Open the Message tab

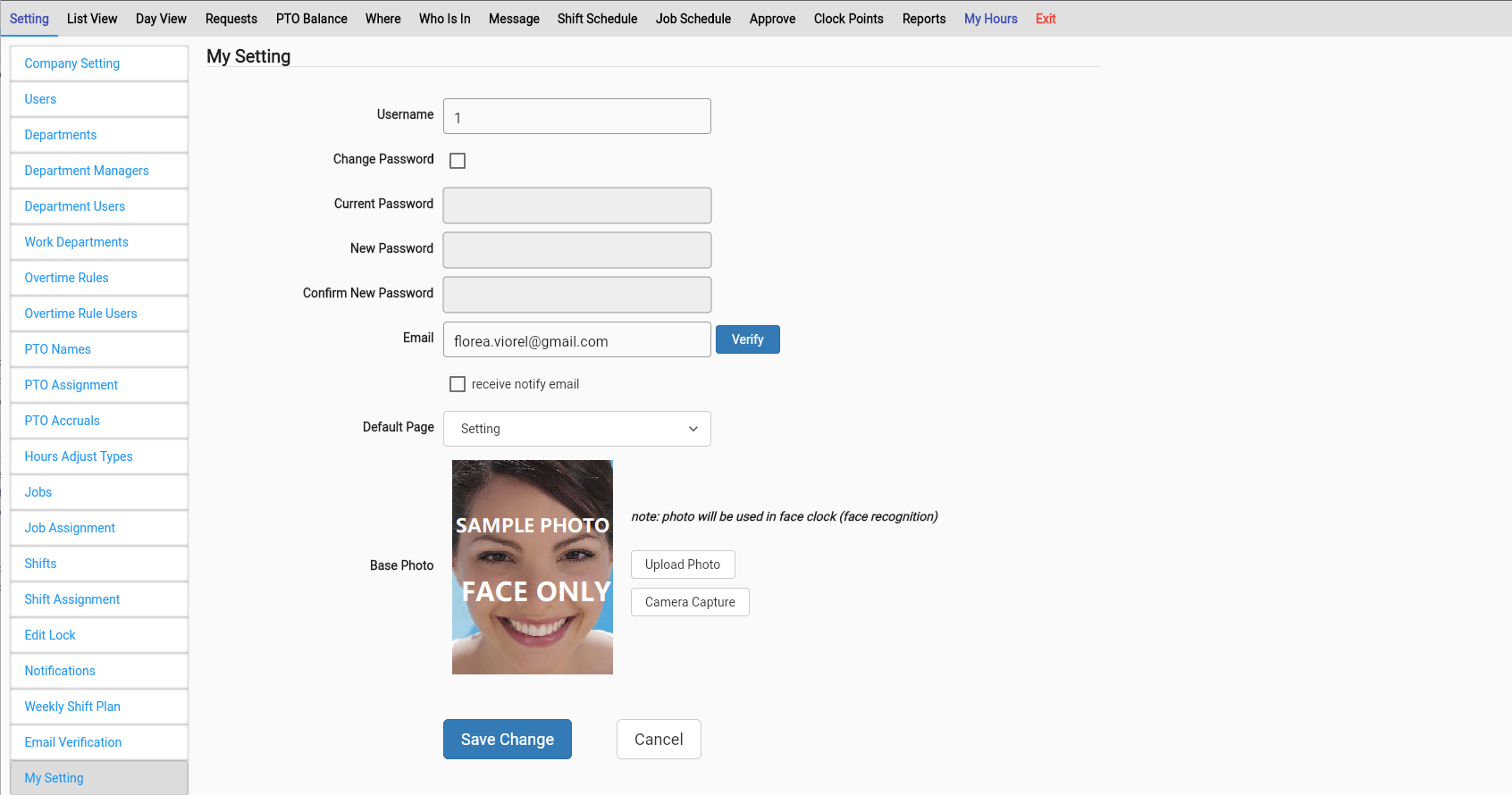514,19
